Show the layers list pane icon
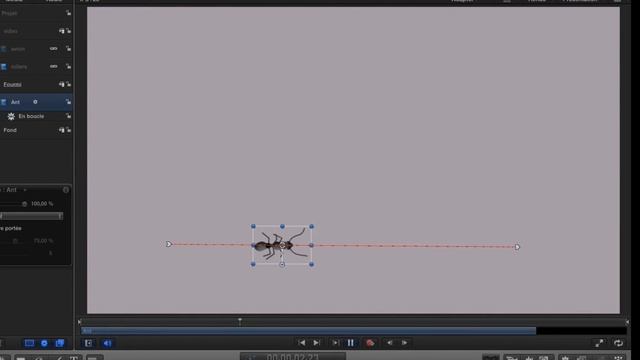 tap(29, 343)
